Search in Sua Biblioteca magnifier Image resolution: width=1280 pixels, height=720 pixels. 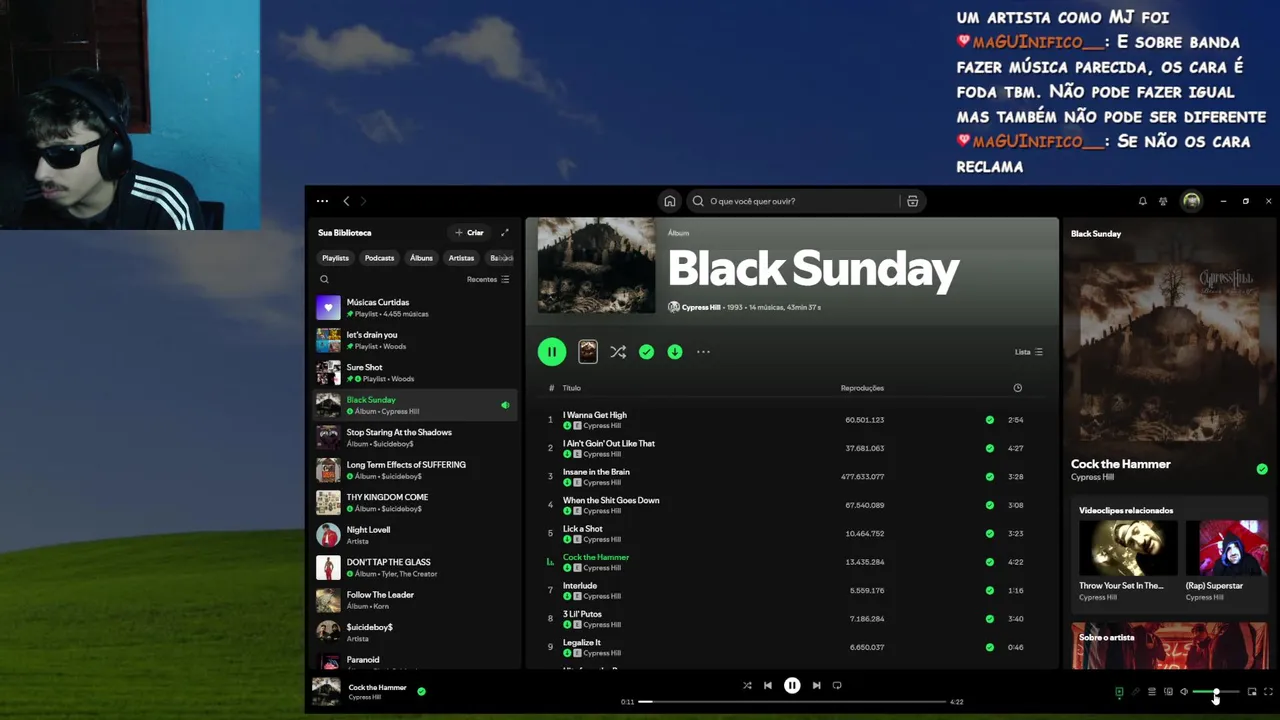pyautogui.click(x=324, y=279)
